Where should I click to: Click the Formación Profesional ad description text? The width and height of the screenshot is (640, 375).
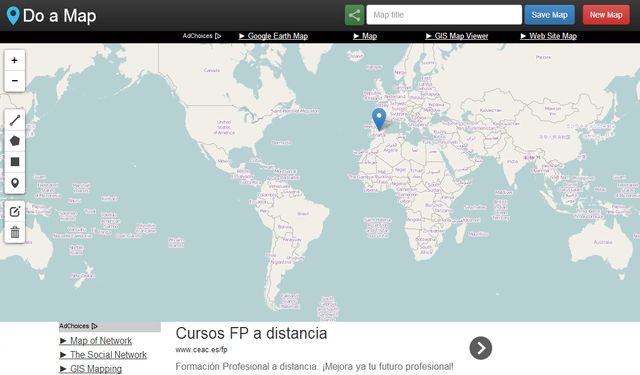tap(314, 366)
